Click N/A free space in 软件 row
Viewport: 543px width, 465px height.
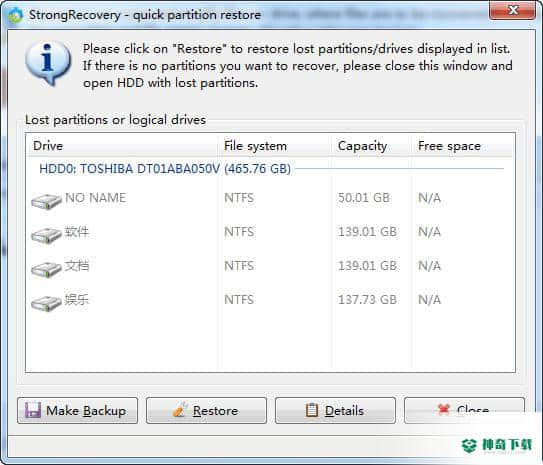[x=429, y=232]
